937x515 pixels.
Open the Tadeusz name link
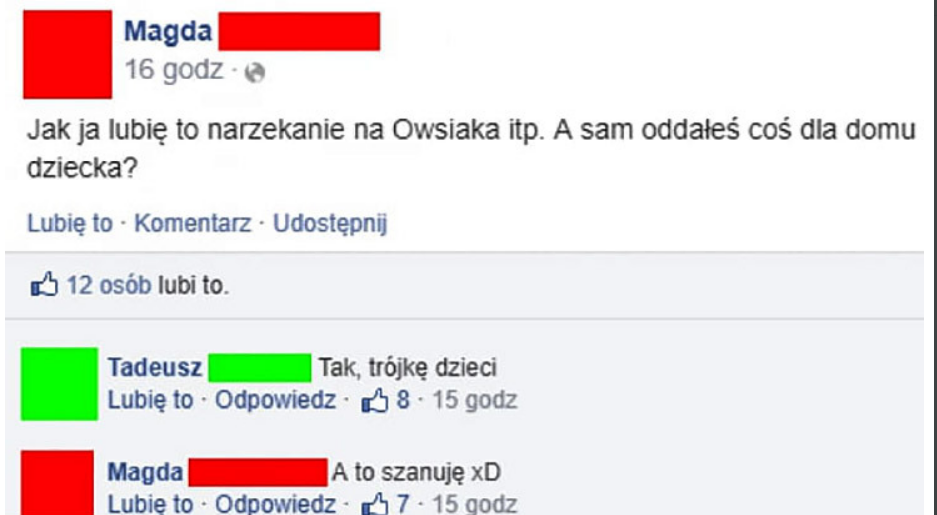[155, 367]
